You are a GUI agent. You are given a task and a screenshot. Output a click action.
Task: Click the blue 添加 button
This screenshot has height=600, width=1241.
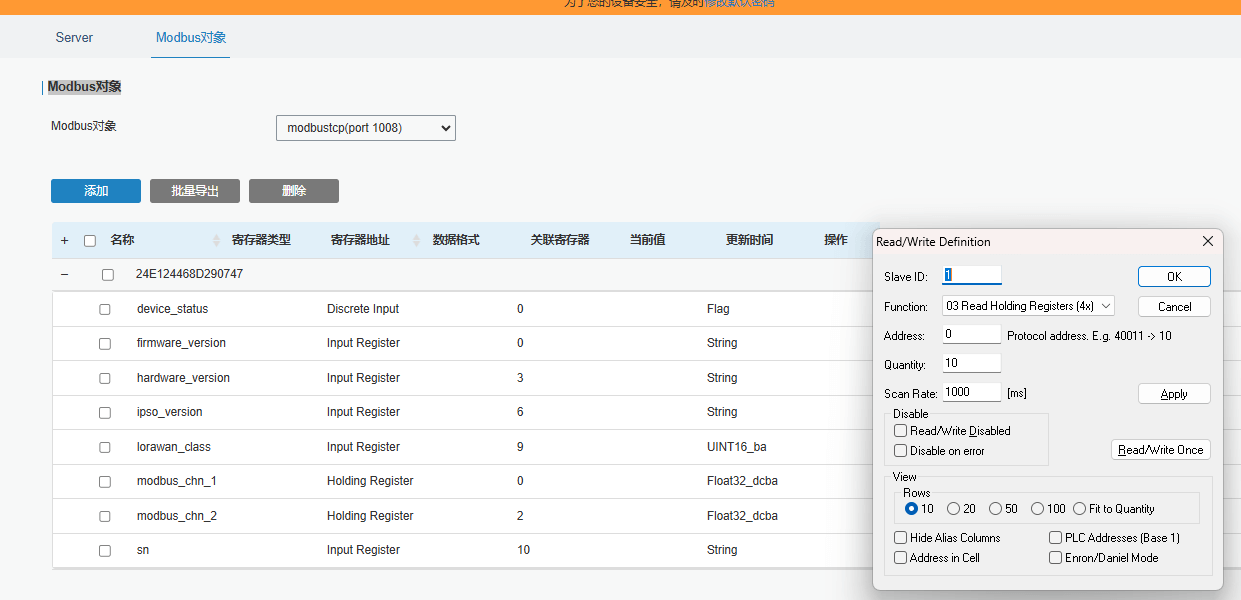coord(96,191)
